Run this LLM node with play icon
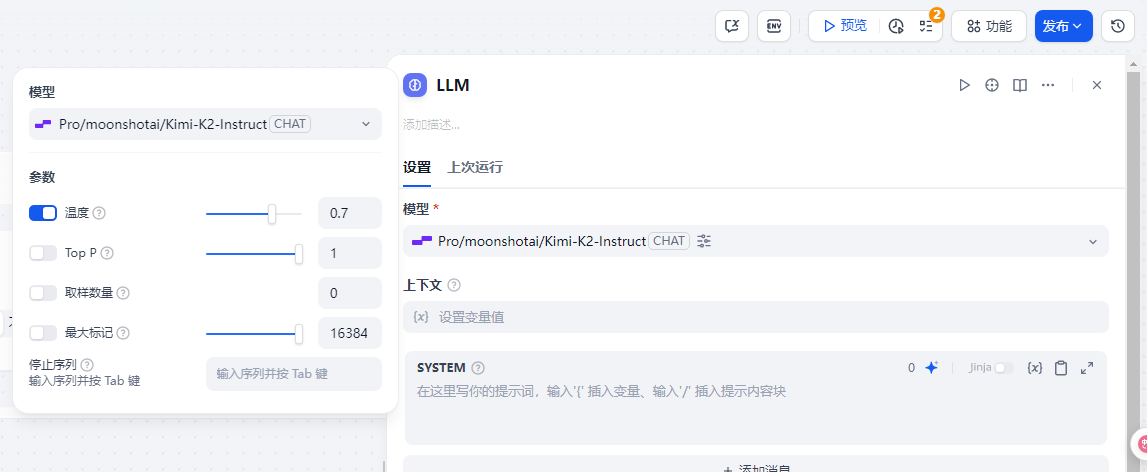 click(x=964, y=85)
